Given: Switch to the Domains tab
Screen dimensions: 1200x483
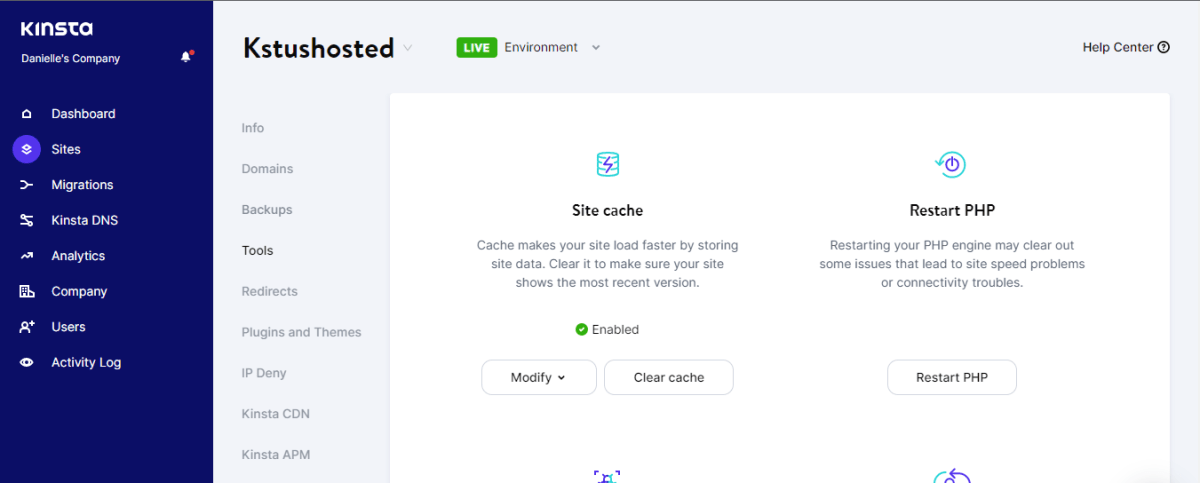Looking at the screenshot, I should pos(267,169).
